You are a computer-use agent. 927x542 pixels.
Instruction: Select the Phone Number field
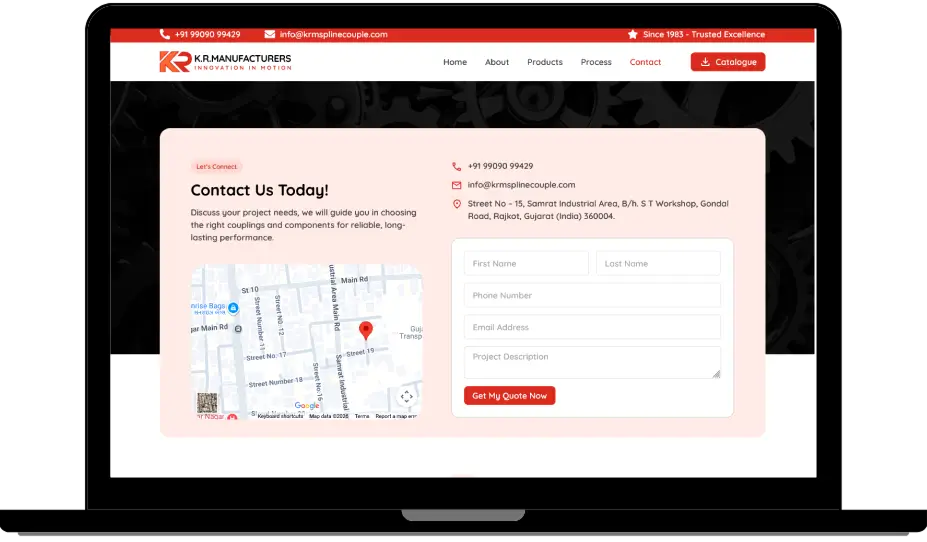tap(592, 295)
